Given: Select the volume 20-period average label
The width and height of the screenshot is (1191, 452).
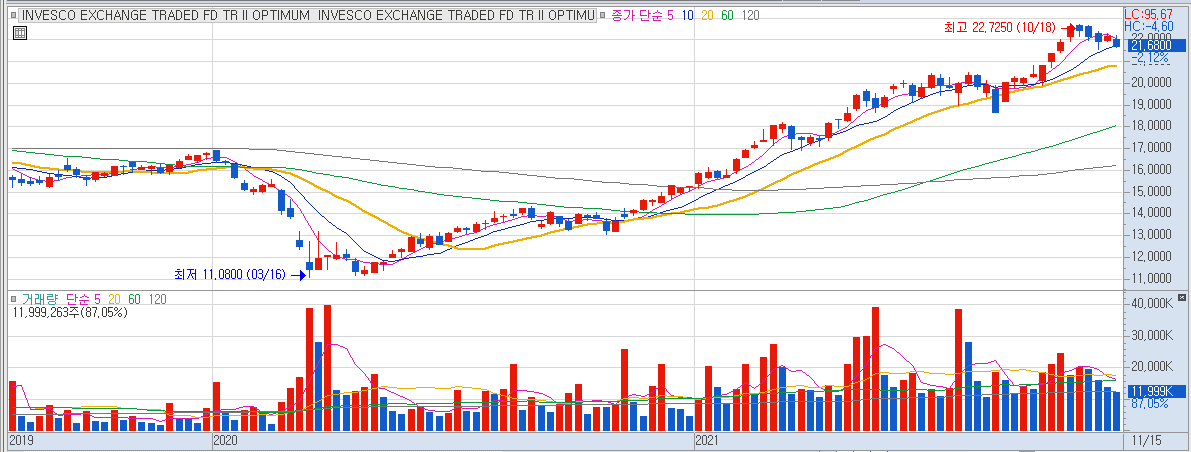Looking at the screenshot, I should (115, 299).
